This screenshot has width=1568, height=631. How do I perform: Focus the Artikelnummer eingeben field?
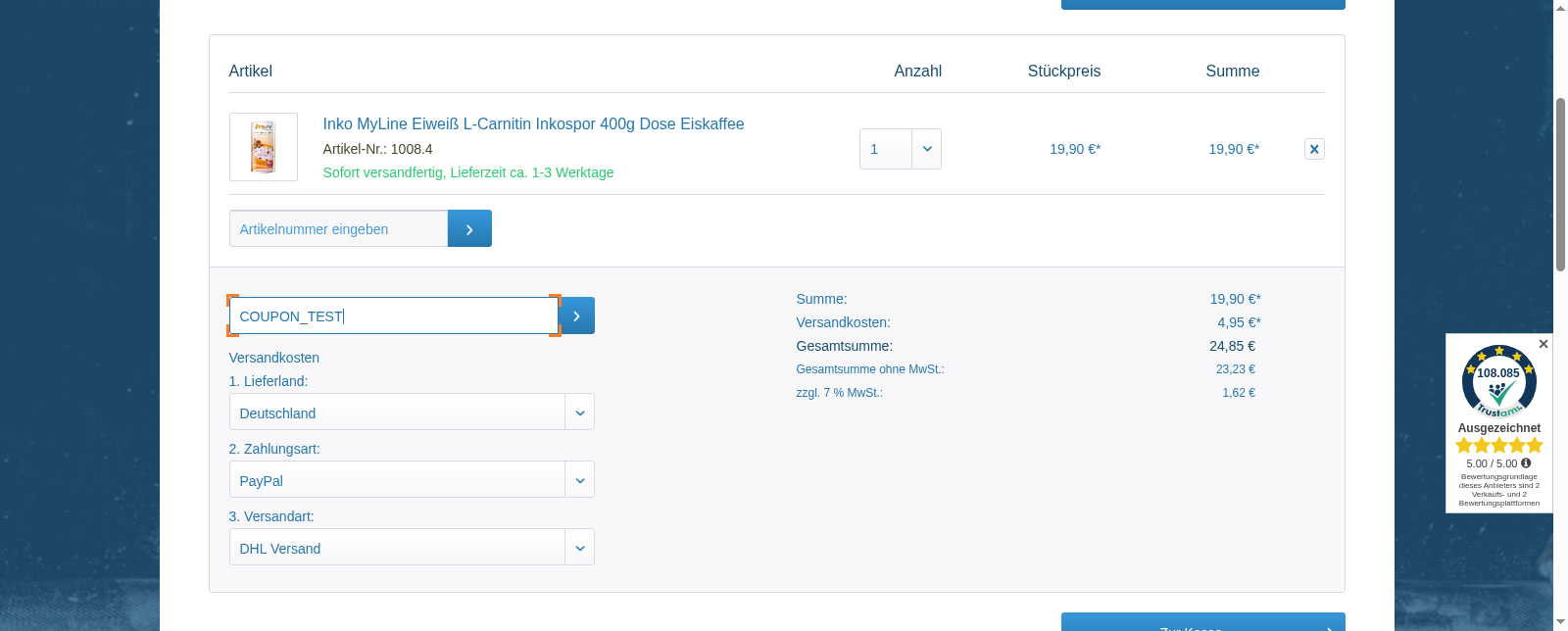coord(338,228)
